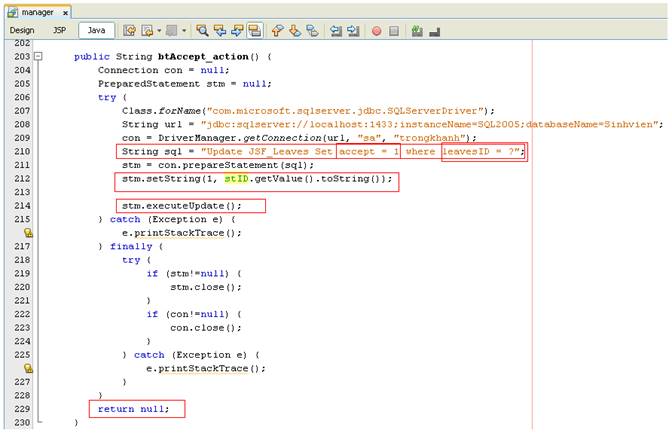
Task: Click the 'return null;' statement
Action: pos(133,409)
